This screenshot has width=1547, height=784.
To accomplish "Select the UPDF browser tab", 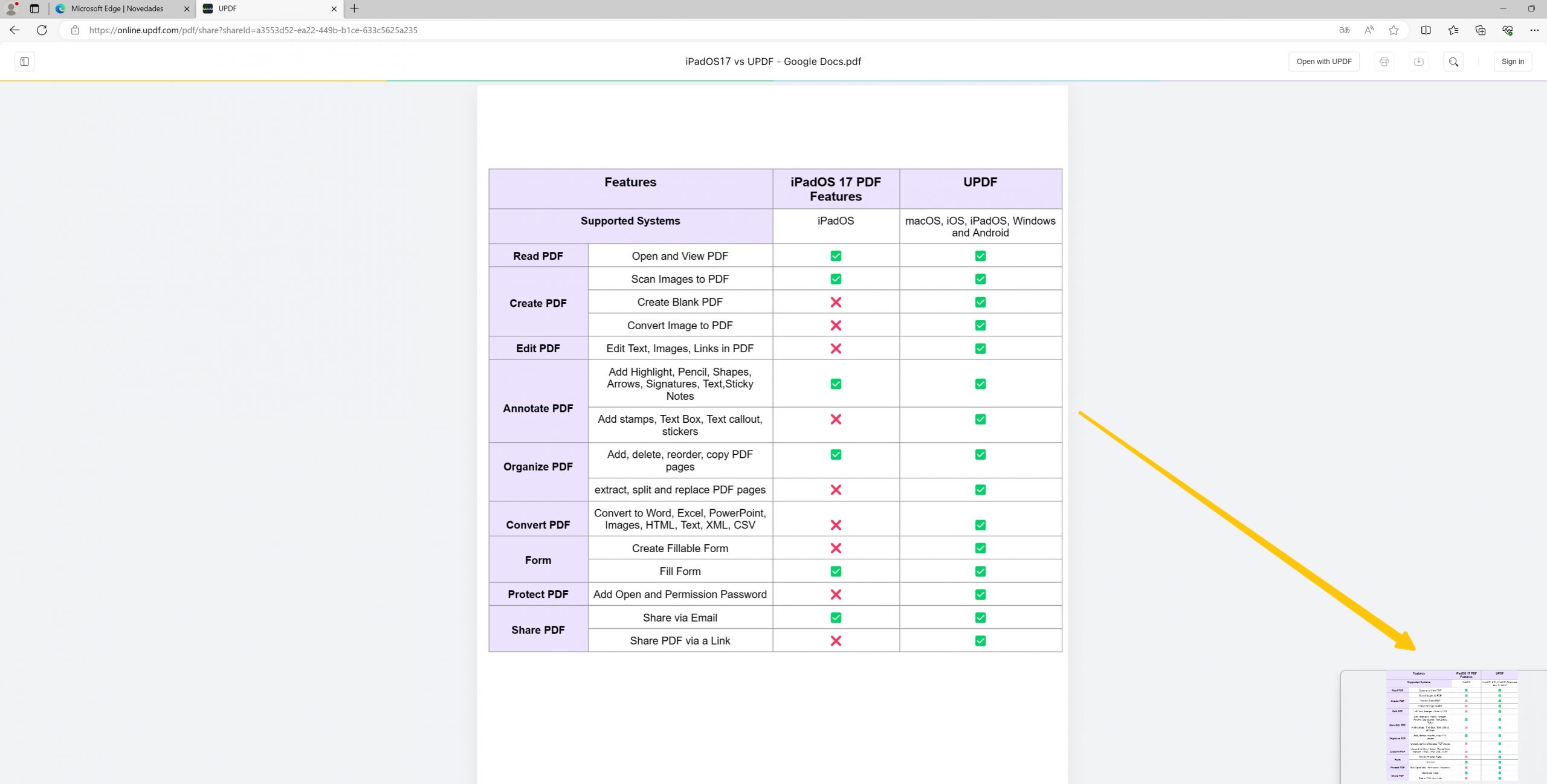I will 269,8.
